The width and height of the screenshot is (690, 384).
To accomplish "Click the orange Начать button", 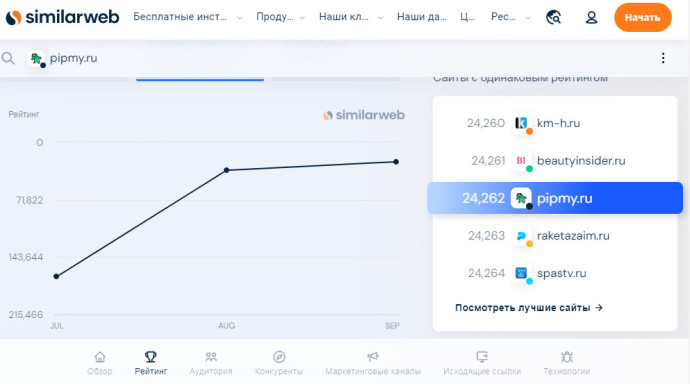I will (x=642, y=18).
